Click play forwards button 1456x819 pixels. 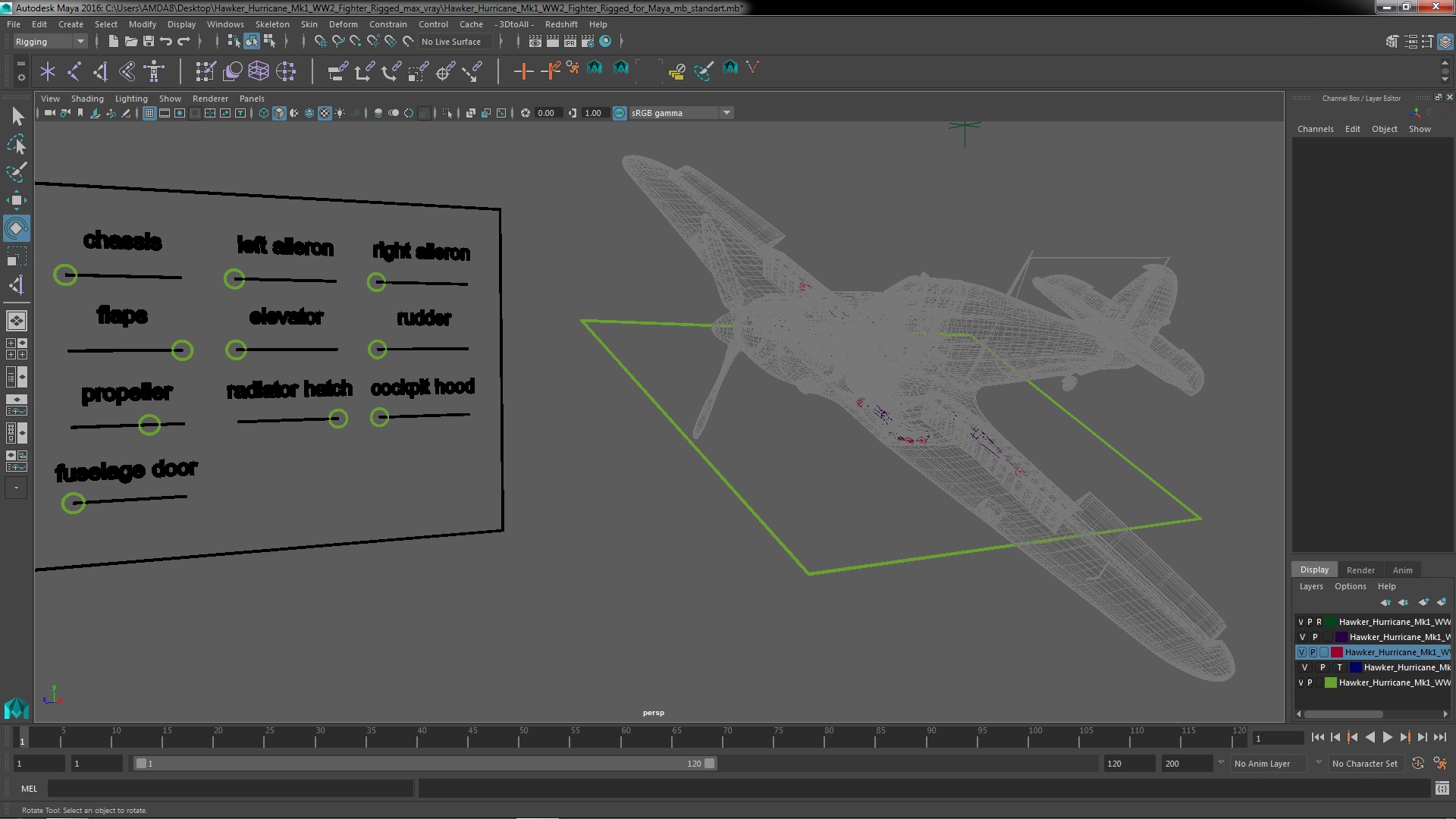click(1387, 737)
